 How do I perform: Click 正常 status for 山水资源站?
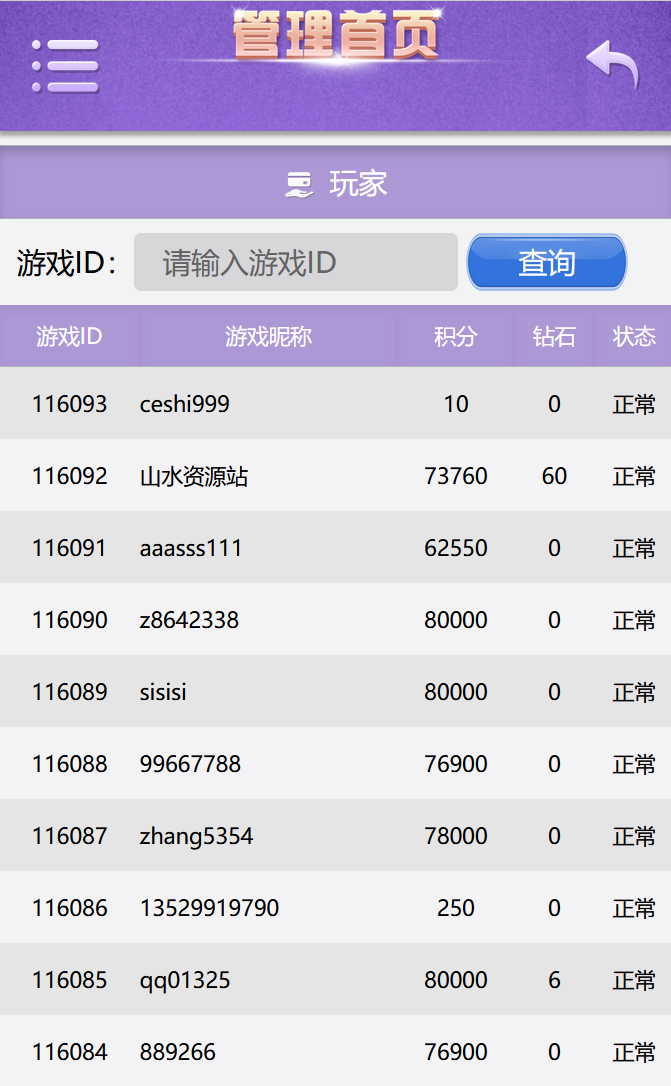click(634, 476)
